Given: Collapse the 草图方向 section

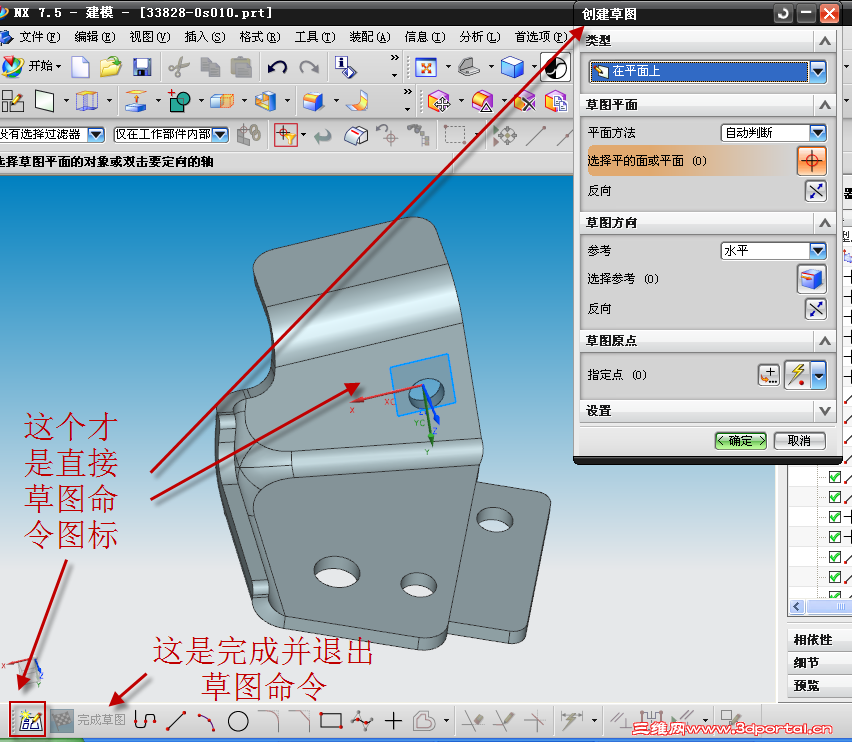Looking at the screenshot, I should pyautogui.click(x=825, y=223).
